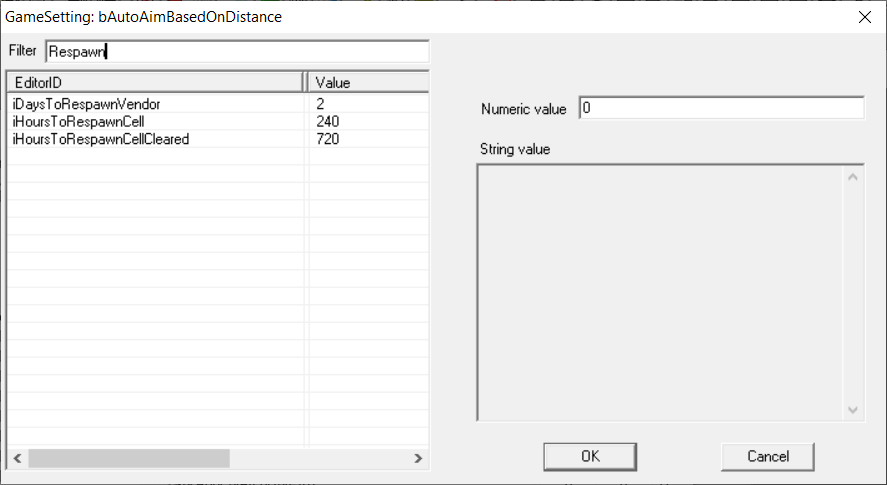
Task: Sort list by Value column header
Action: 366,82
